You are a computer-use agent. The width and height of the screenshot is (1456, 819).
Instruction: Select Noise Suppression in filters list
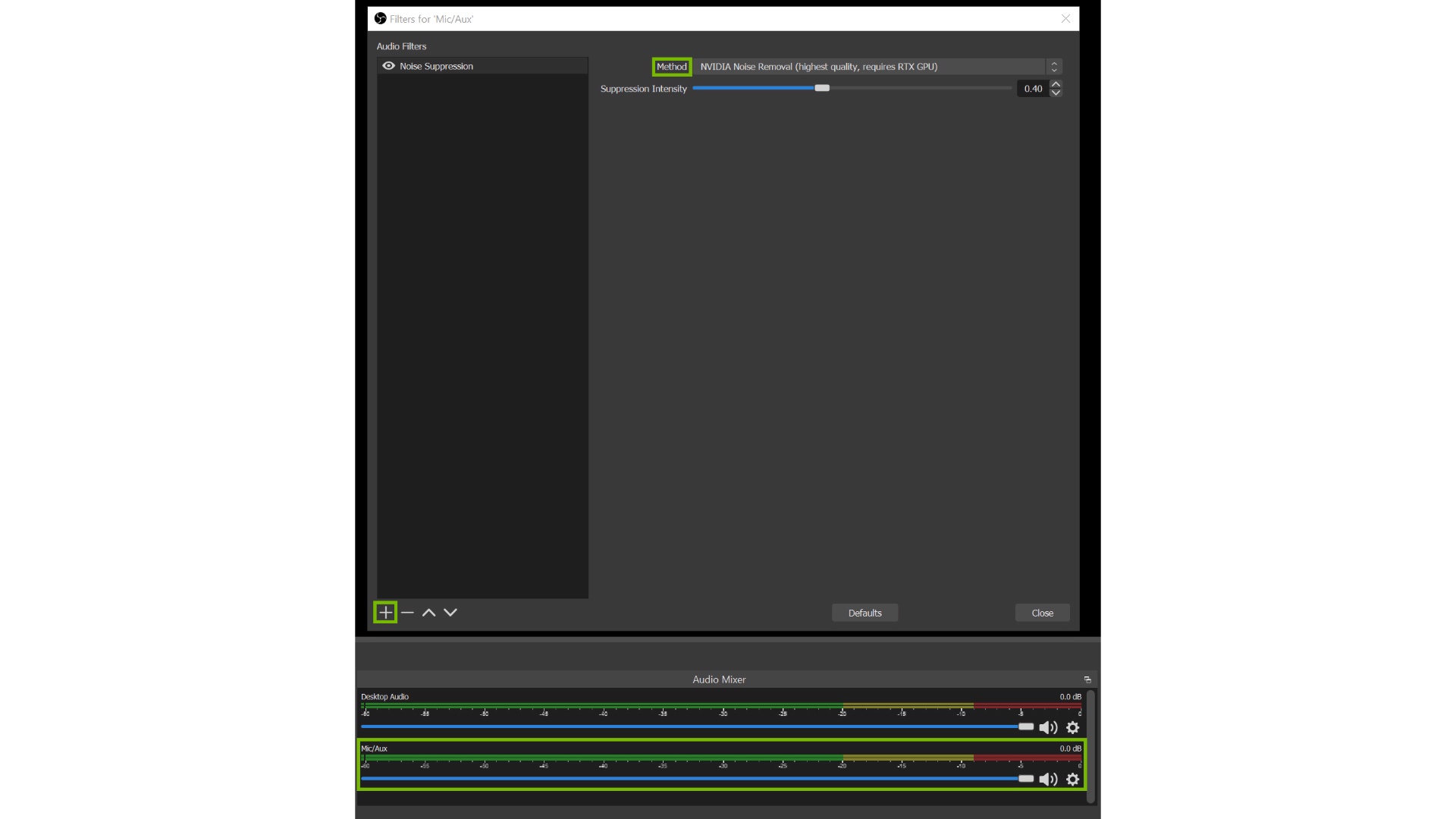pyautogui.click(x=437, y=66)
